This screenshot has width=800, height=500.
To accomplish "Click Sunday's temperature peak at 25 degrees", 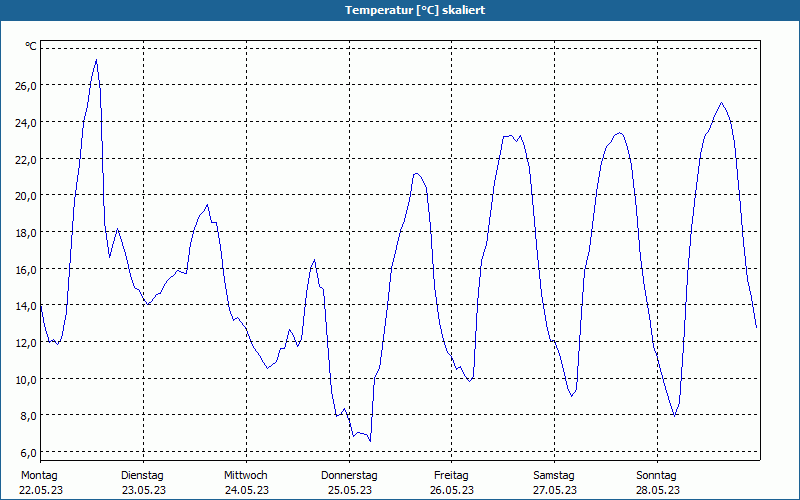I will (721, 103).
